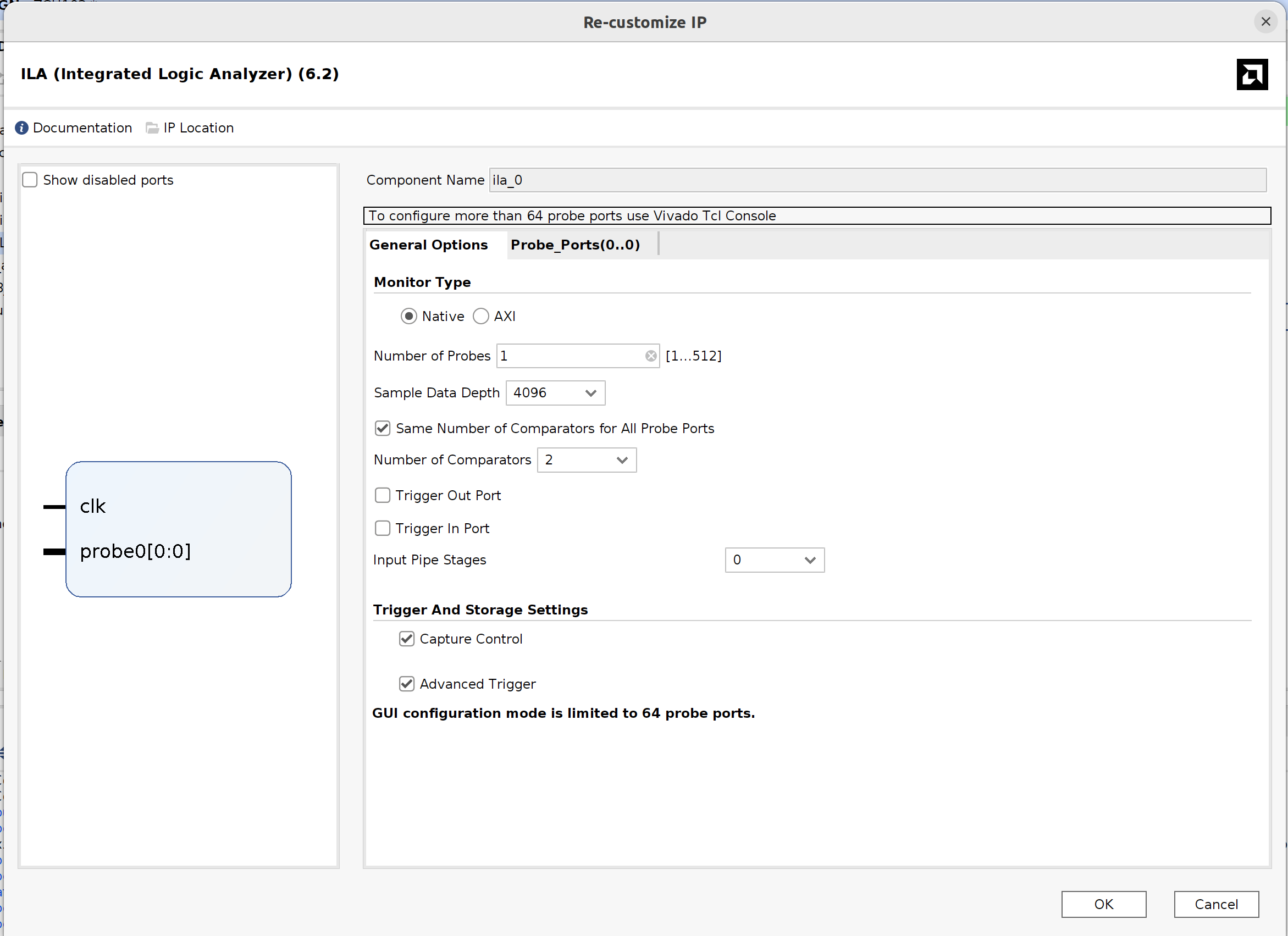Click the ILA (Integrated Logic Analyzer) title
The image size is (1288, 936).
coord(179,74)
